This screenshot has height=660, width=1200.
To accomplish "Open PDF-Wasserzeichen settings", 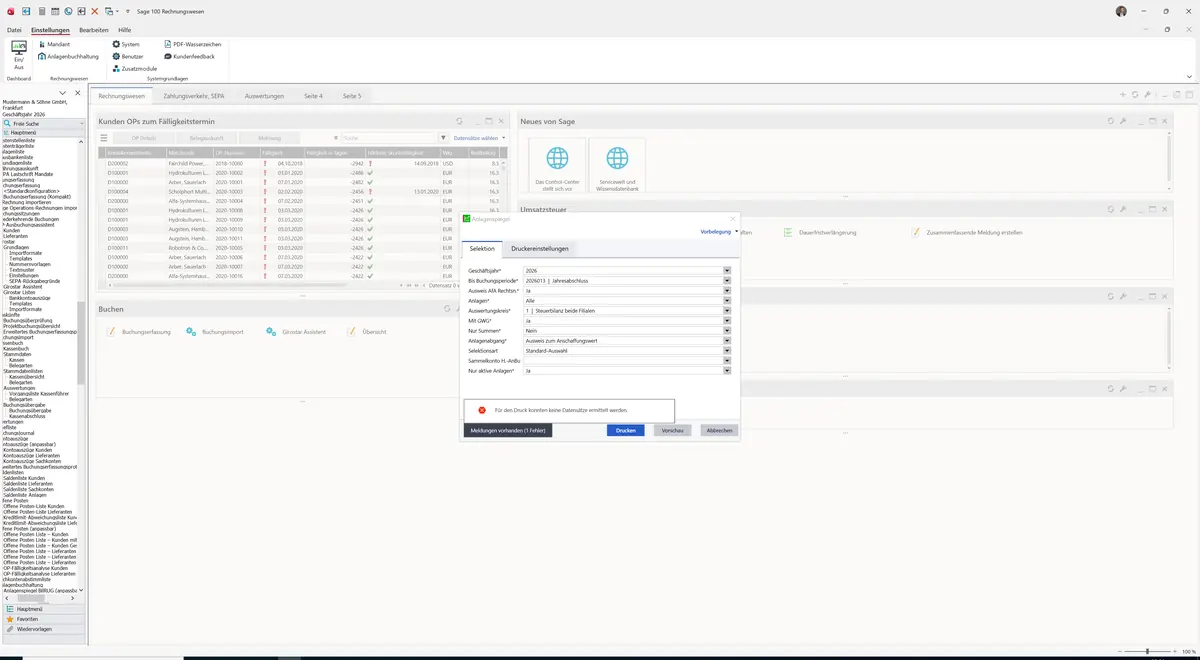I will 192,44.
